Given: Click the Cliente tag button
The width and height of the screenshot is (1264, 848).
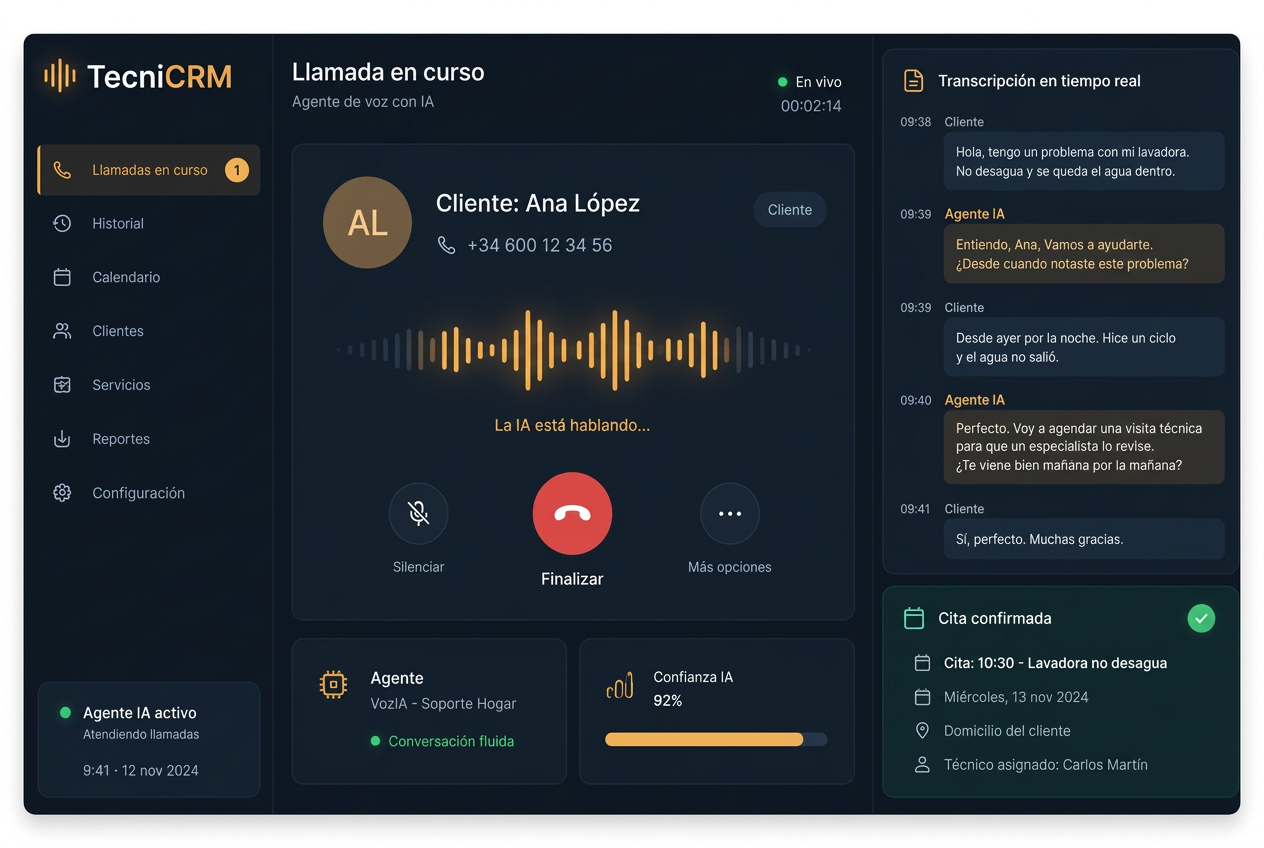Looking at the screenshot, I should (790, 210).
